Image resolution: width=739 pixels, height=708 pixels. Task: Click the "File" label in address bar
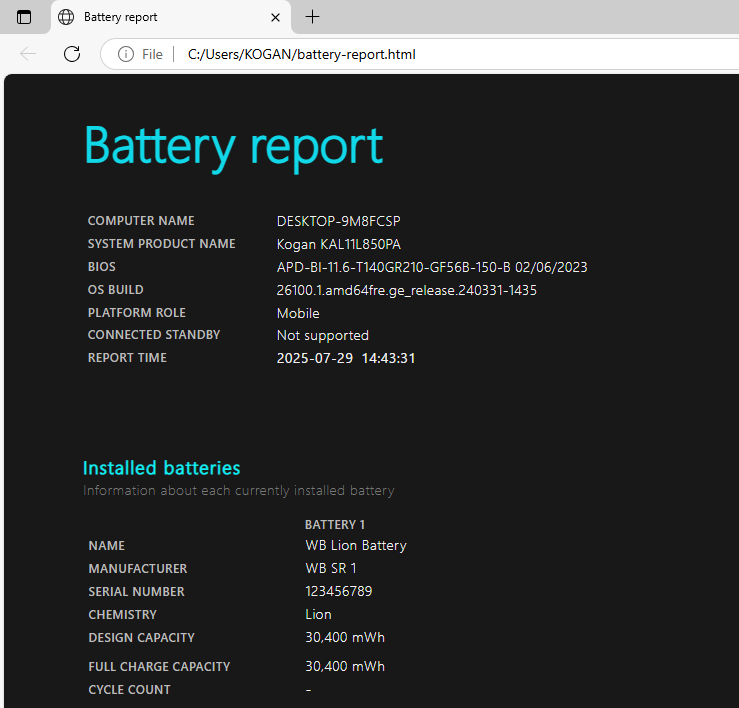pyautogui.click(x=152, y=54)
